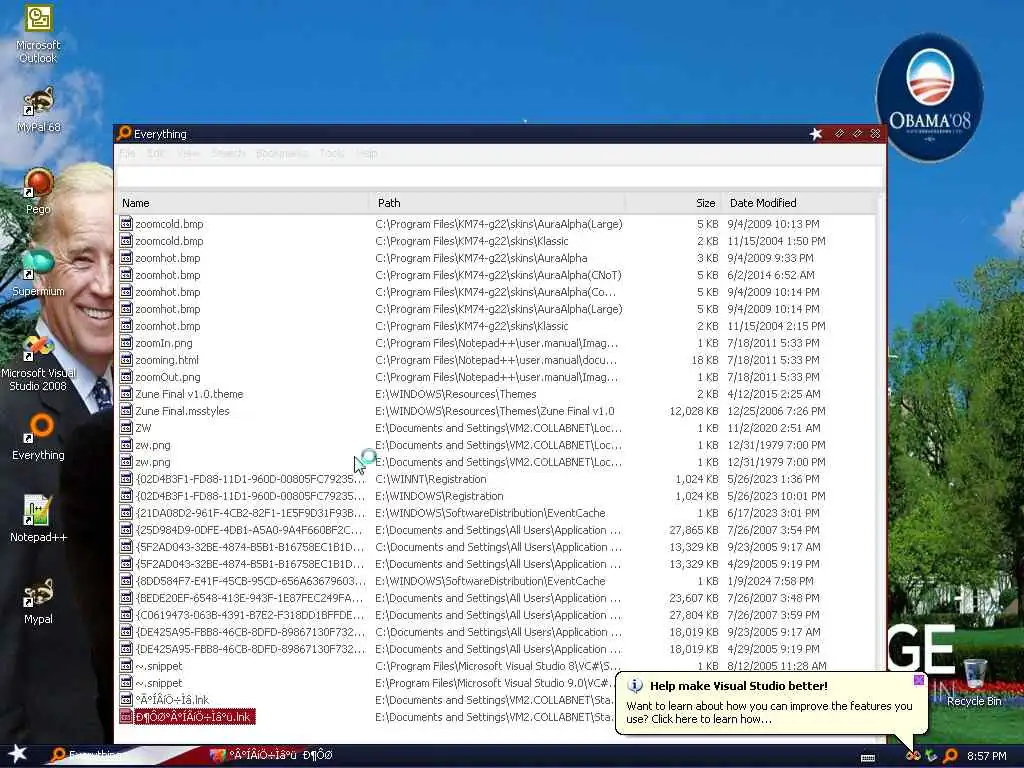This screenshot has height=768, width=1024.
Task: Click the Everything search input field
Action: point(500,176)
